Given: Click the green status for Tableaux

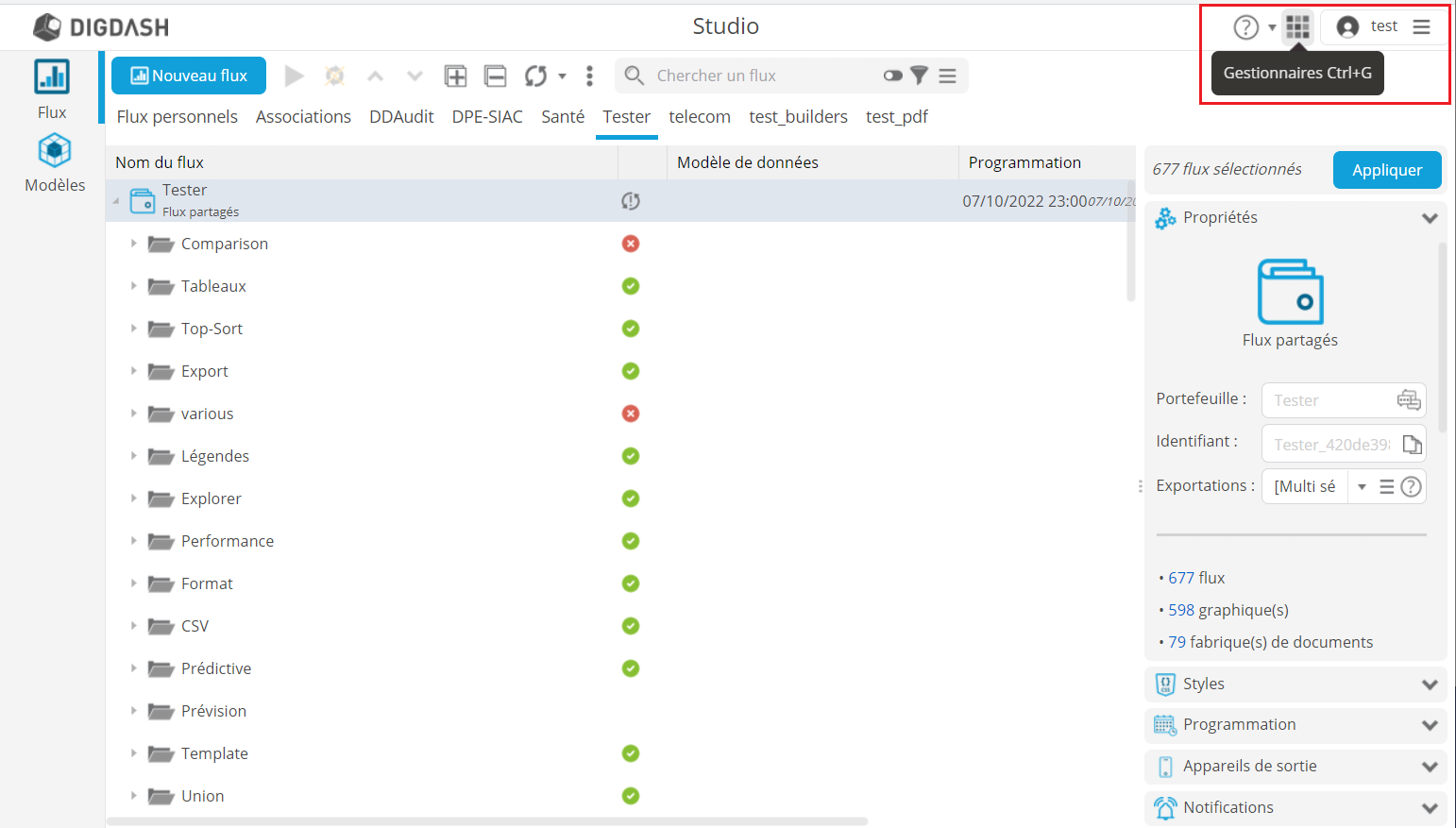Looking at the screenshot, I should coord(631,286).
